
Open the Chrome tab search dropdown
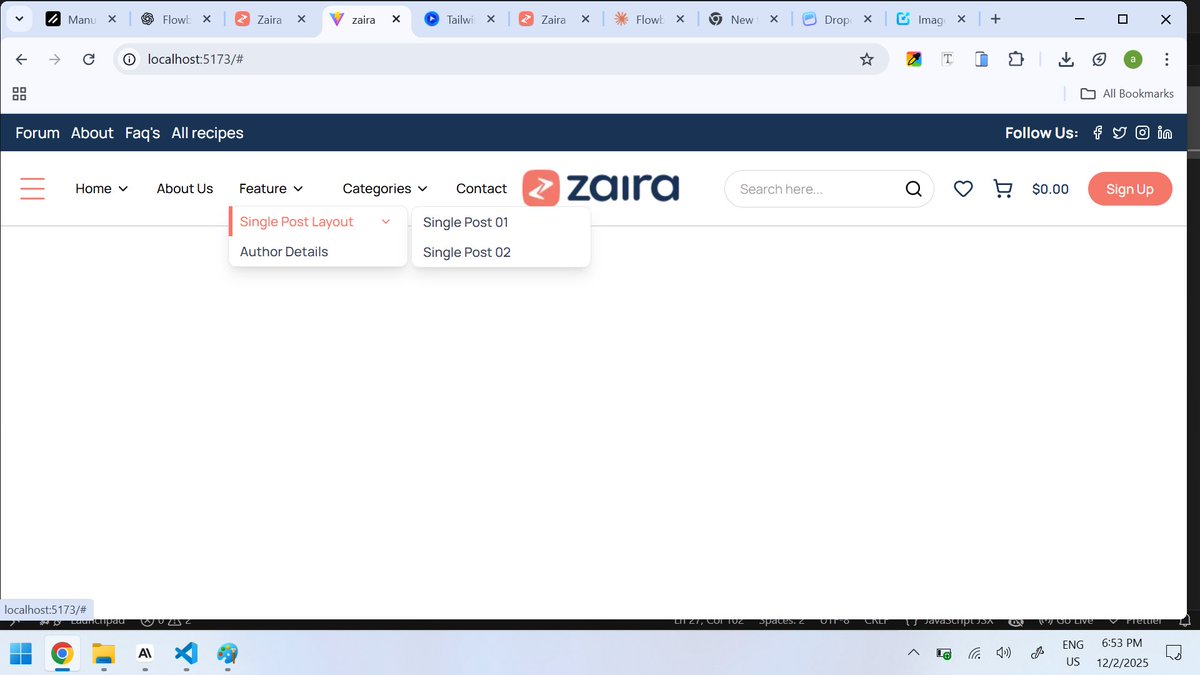tap(19, 19)
